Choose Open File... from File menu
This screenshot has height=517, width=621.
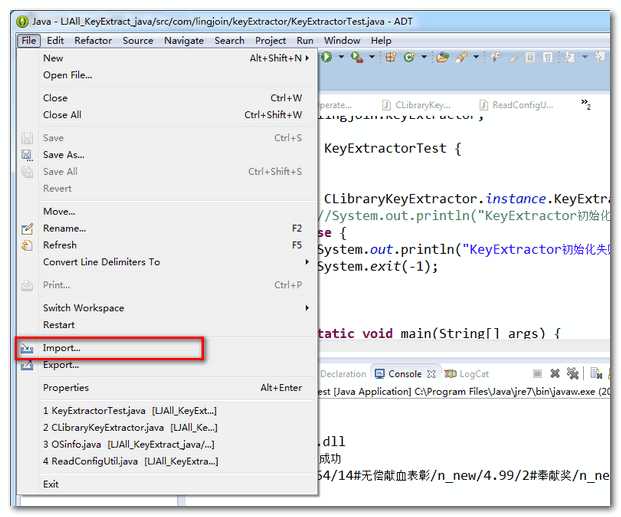pyautogui.click(x=167, y=75)
